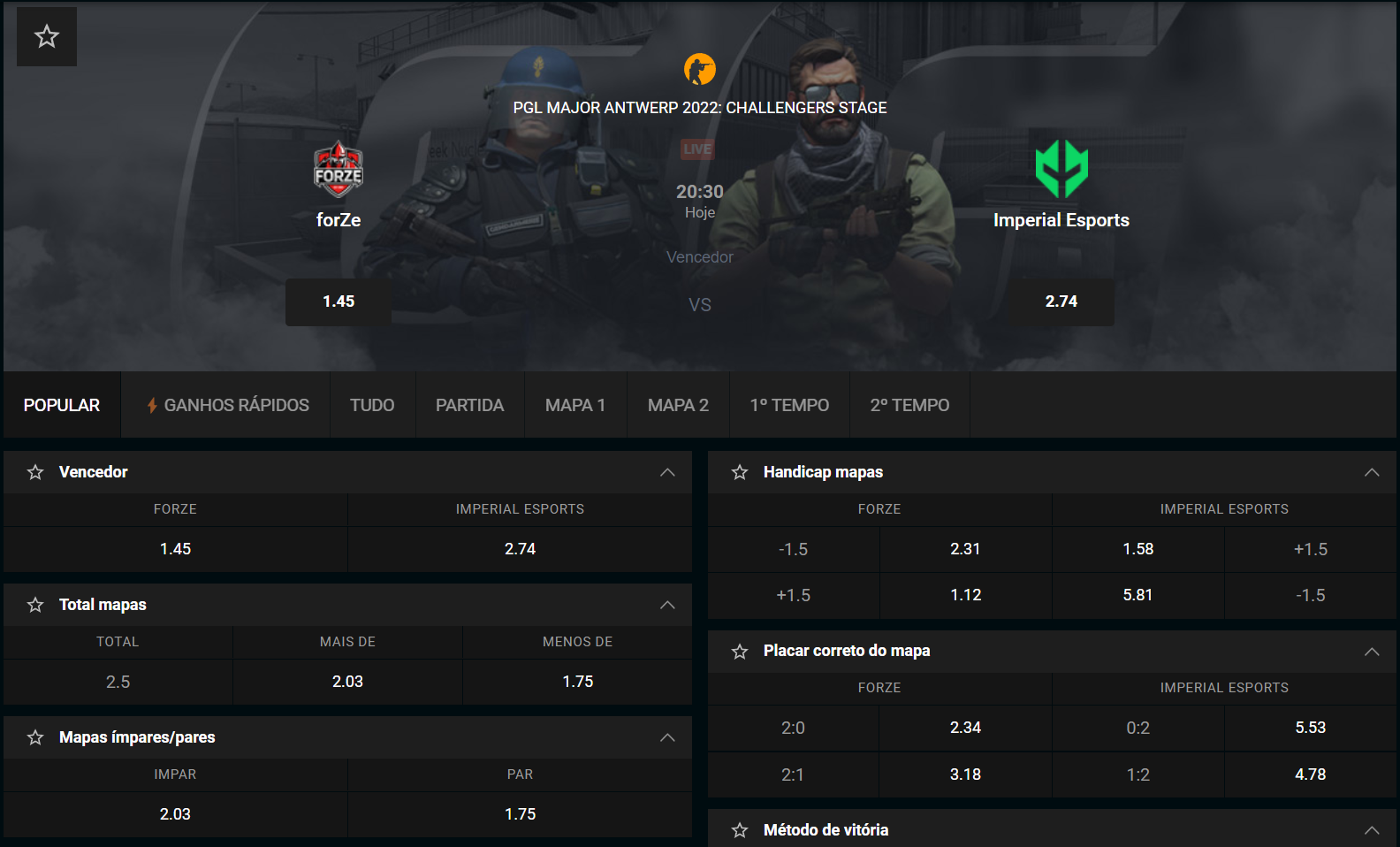1400x847 pixels.
Task: Toggle the star favorite for Vencedor market
Action: tap(35, 472)
